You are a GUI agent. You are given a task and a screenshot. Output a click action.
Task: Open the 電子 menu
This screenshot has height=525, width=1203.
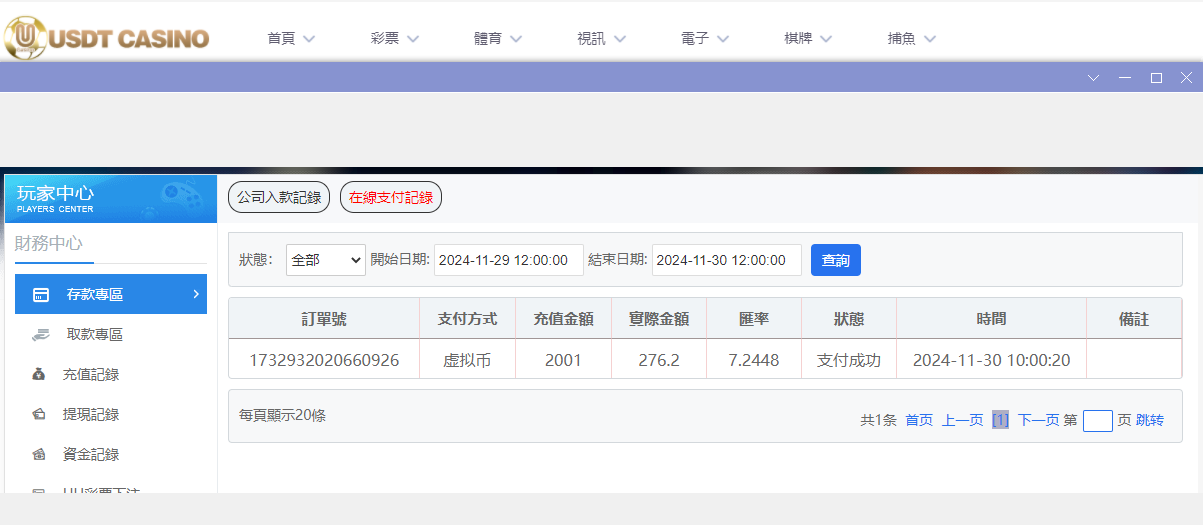705,39
